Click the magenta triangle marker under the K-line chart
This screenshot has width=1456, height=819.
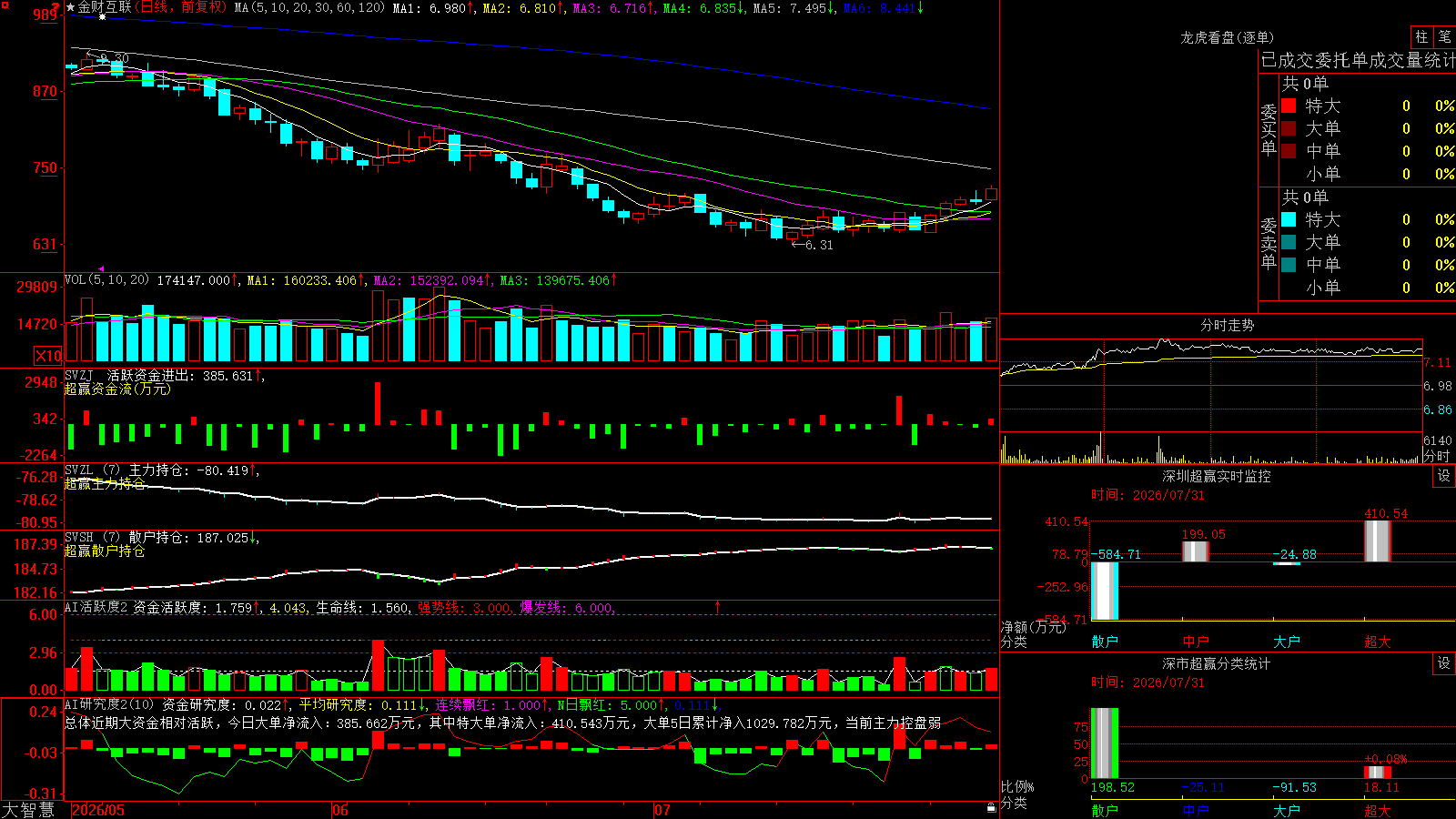pyautogui.click(x=101, y=268)
